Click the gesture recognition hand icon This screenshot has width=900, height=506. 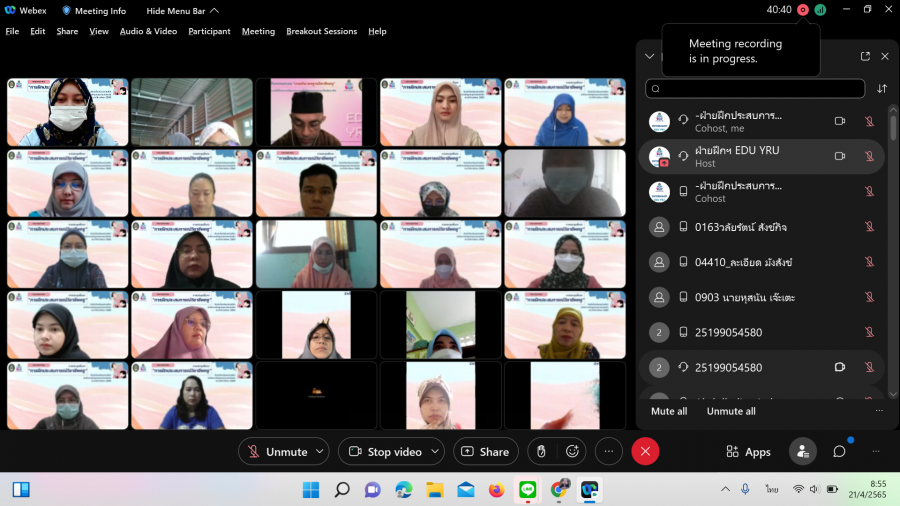[541, 452]
